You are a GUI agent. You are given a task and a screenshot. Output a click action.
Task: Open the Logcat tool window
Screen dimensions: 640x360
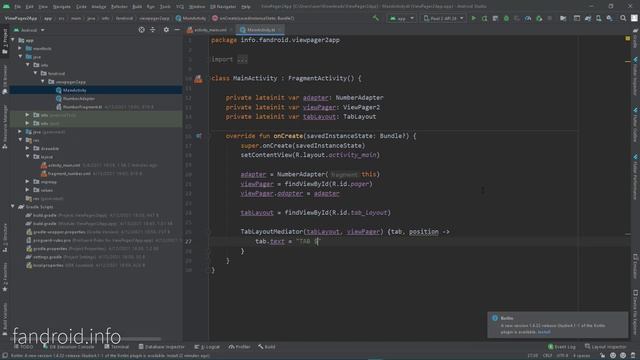[x=207, y=347]
